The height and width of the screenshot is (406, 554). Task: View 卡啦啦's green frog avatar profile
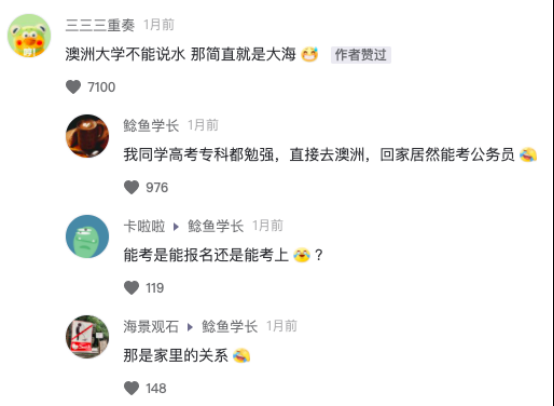tap(87, 236)
